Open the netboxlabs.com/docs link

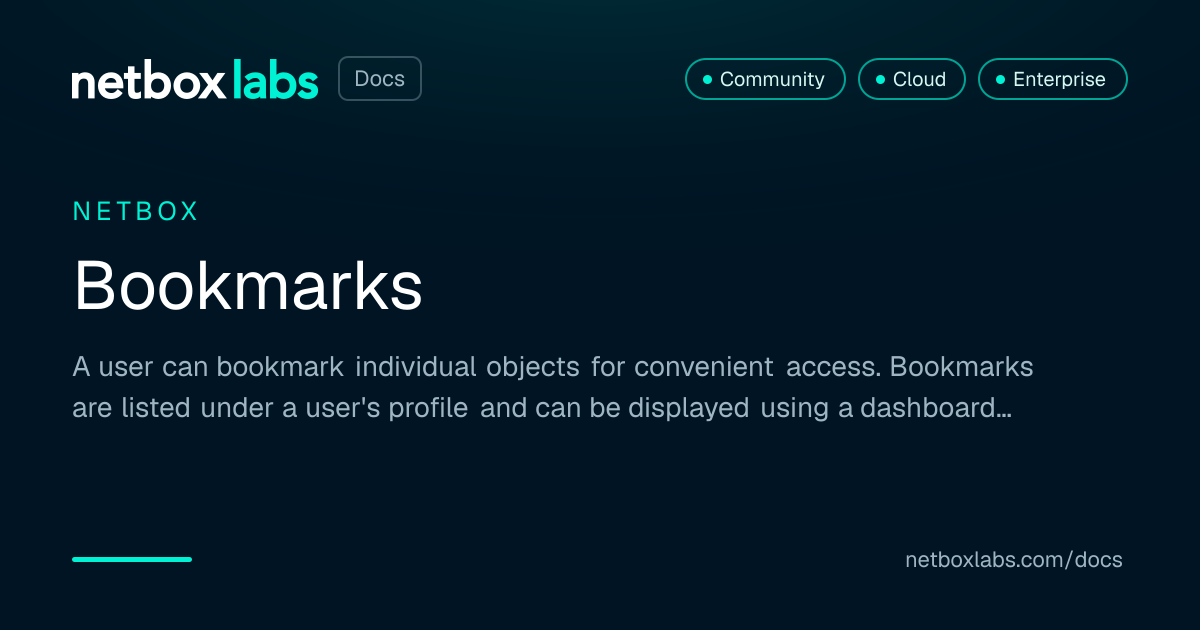click(x=1014, y=560)
